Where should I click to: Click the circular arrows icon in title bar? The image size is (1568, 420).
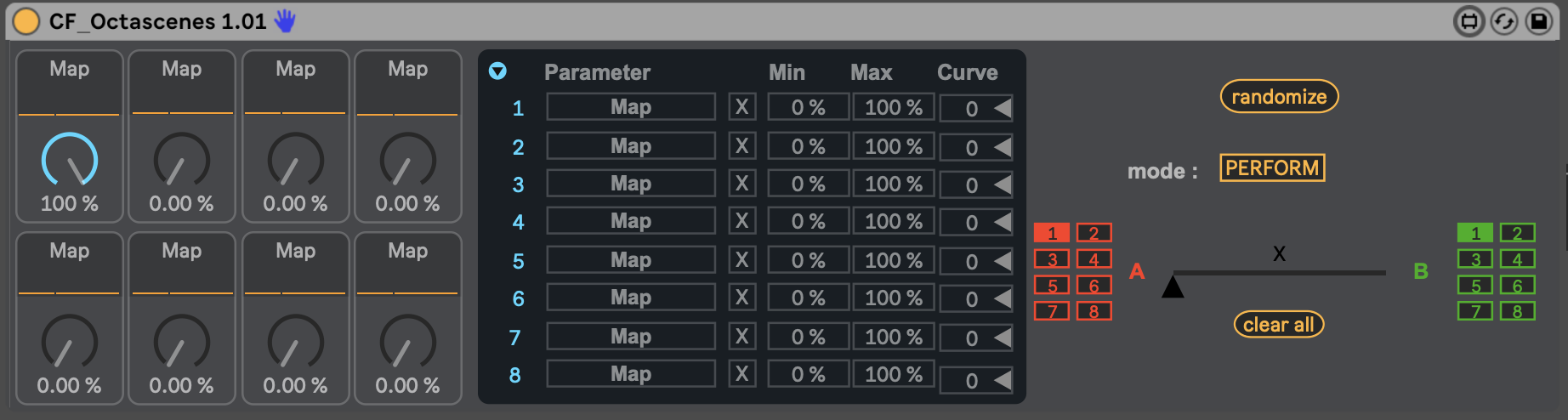click(1504, 21)
